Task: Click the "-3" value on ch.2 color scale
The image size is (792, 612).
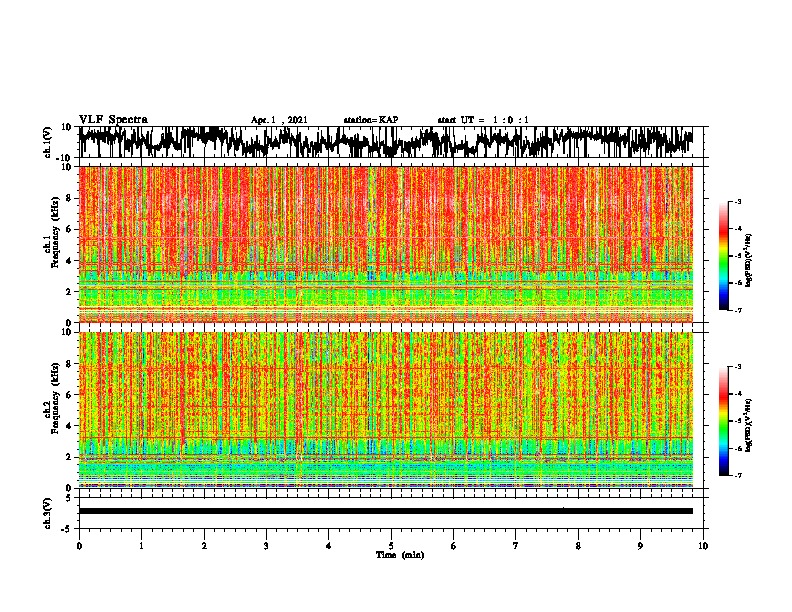Action: tap(737, 367)
